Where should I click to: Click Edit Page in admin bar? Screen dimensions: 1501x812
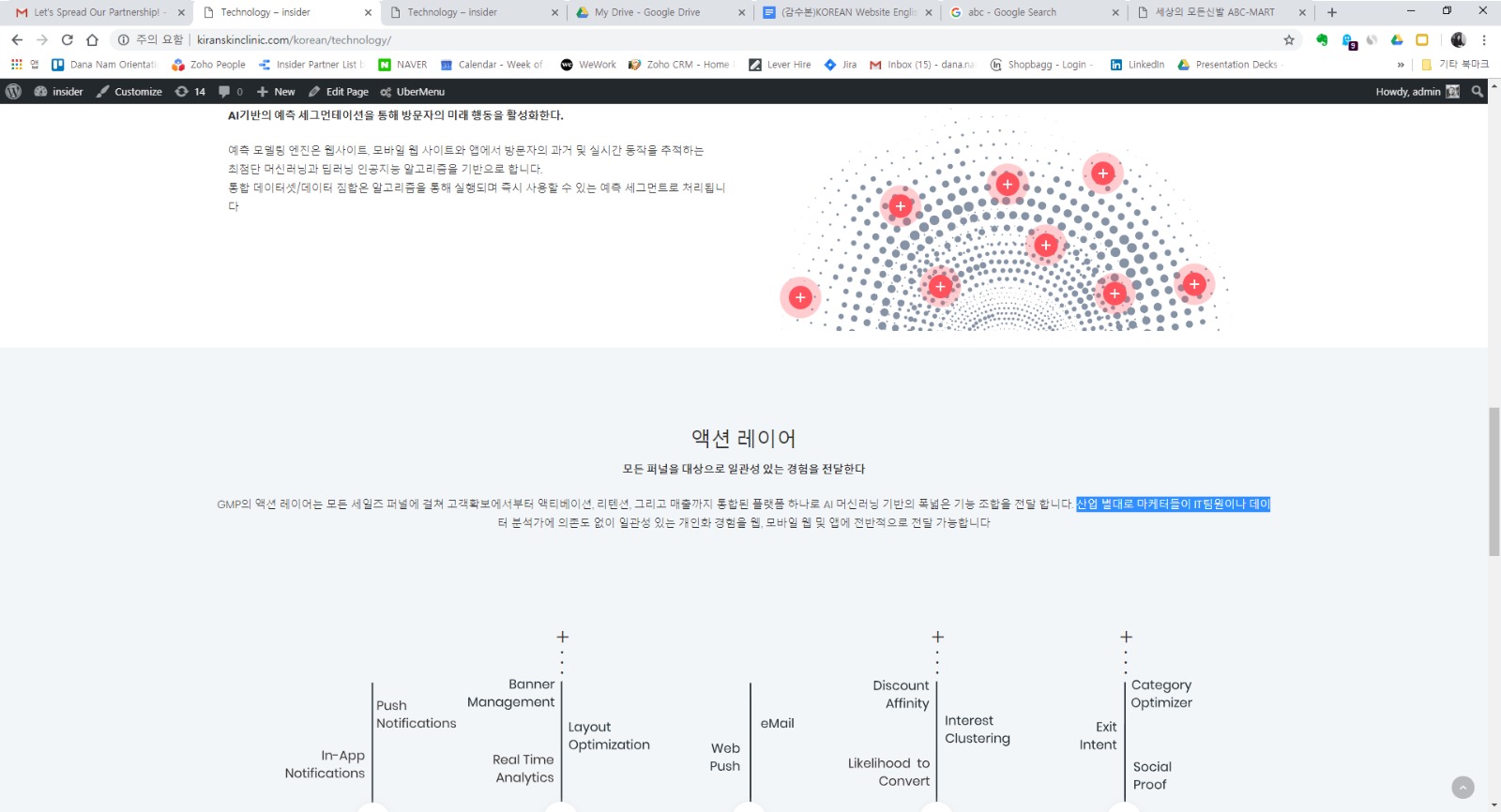[x=338, y=92]
